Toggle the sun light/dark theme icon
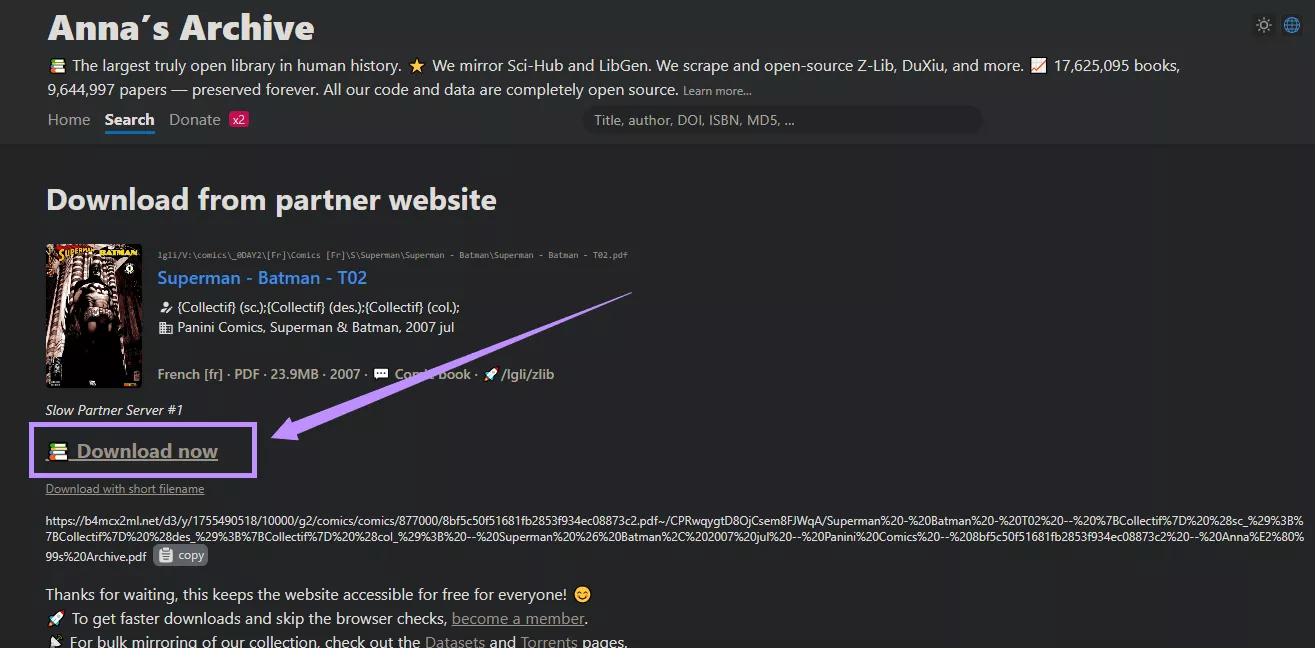Viewport: 1315px width, 648px height. click(1264, 25)
